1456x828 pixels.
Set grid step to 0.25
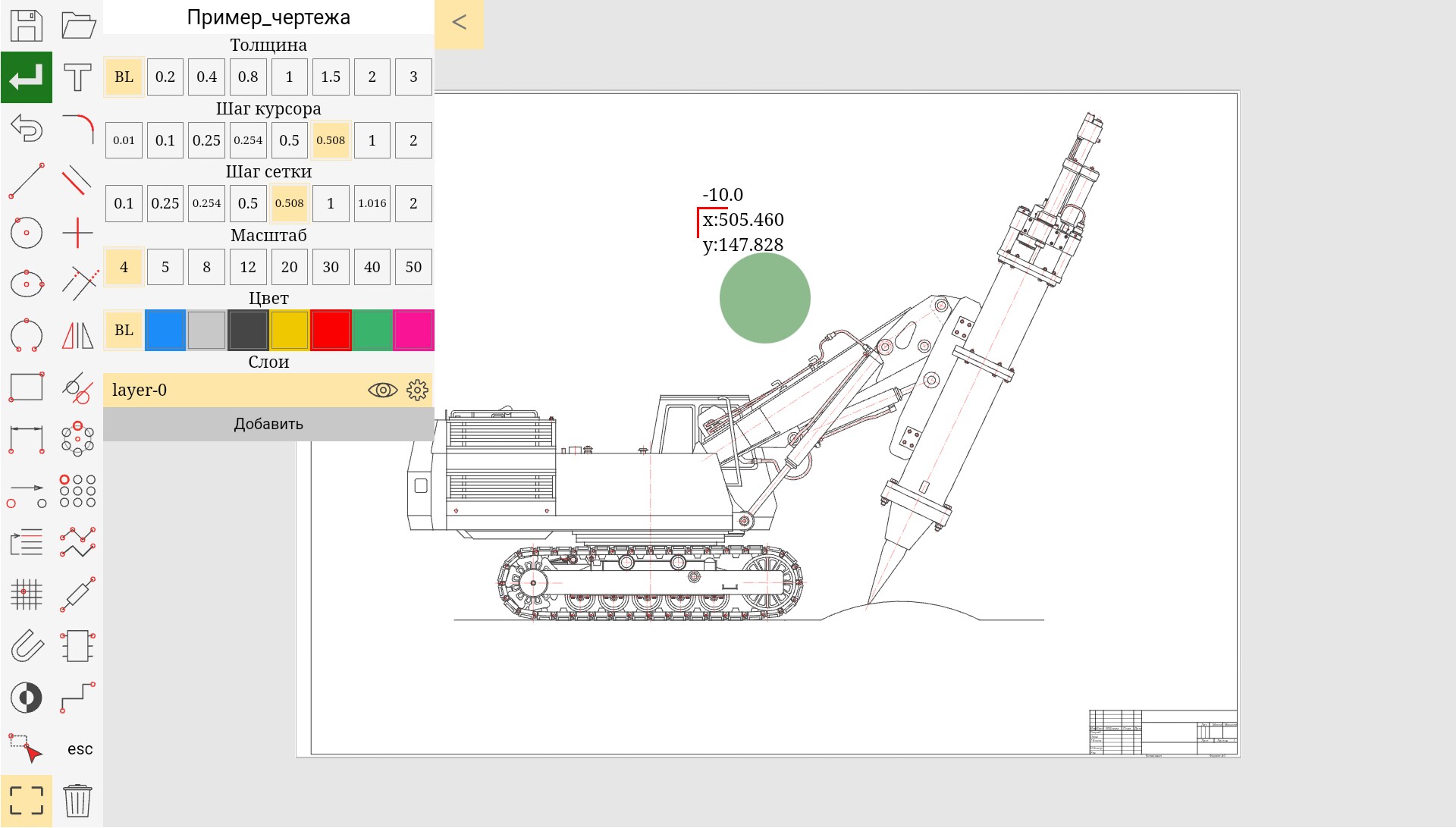(x=165, y=203)
